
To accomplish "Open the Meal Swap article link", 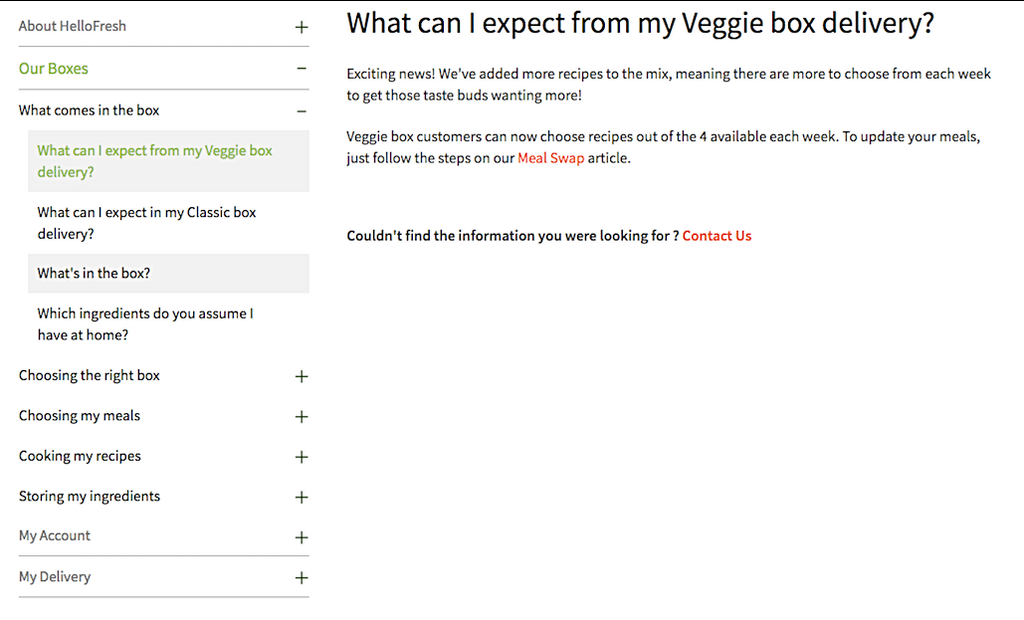I will (x=550, y=158).
